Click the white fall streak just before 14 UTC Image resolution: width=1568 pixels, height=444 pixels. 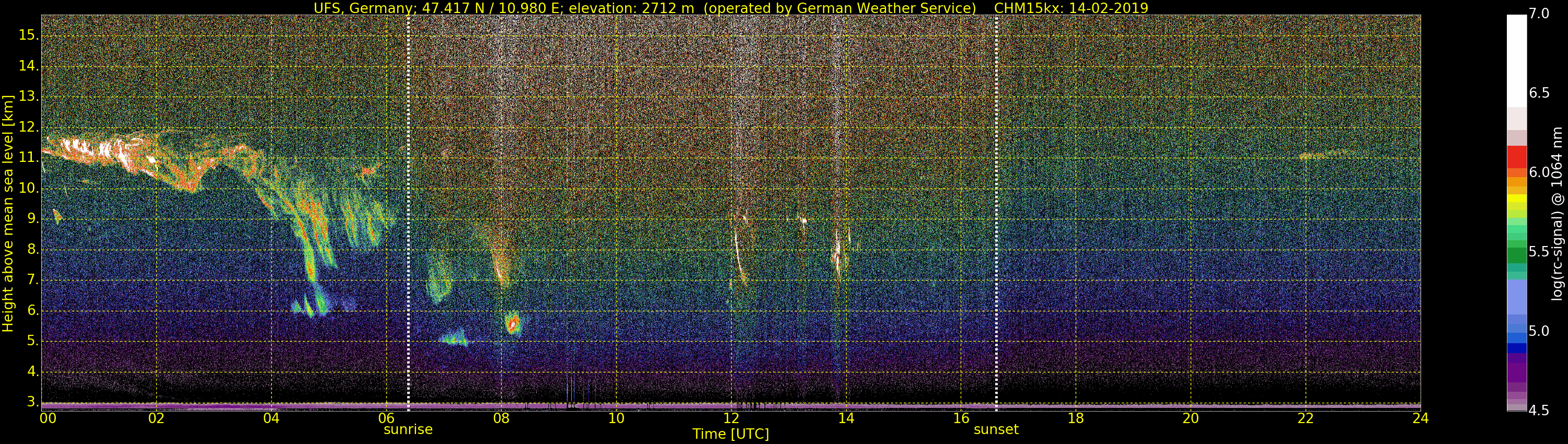tap(838, 254)
